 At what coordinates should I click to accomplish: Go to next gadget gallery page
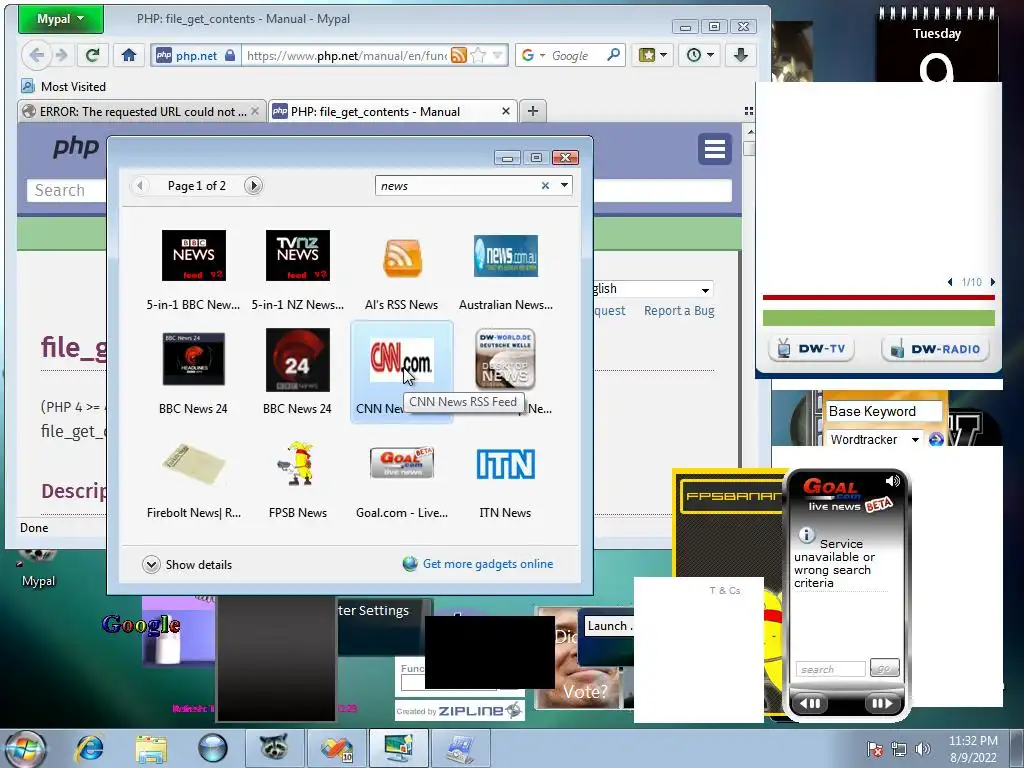click(x=253, y=186)
